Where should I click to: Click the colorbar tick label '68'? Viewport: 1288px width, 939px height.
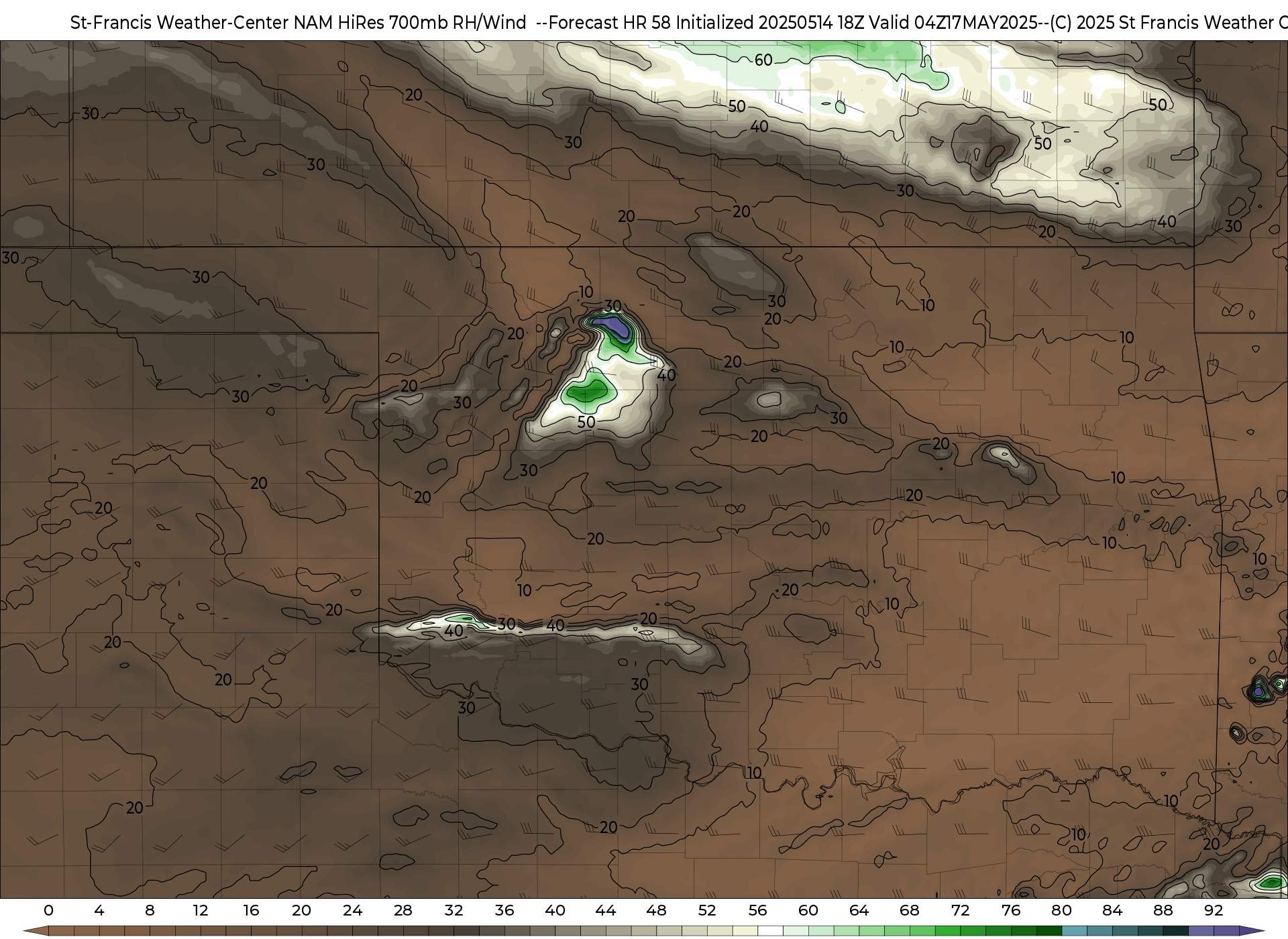pyautogui.click(x=910, y=910)
